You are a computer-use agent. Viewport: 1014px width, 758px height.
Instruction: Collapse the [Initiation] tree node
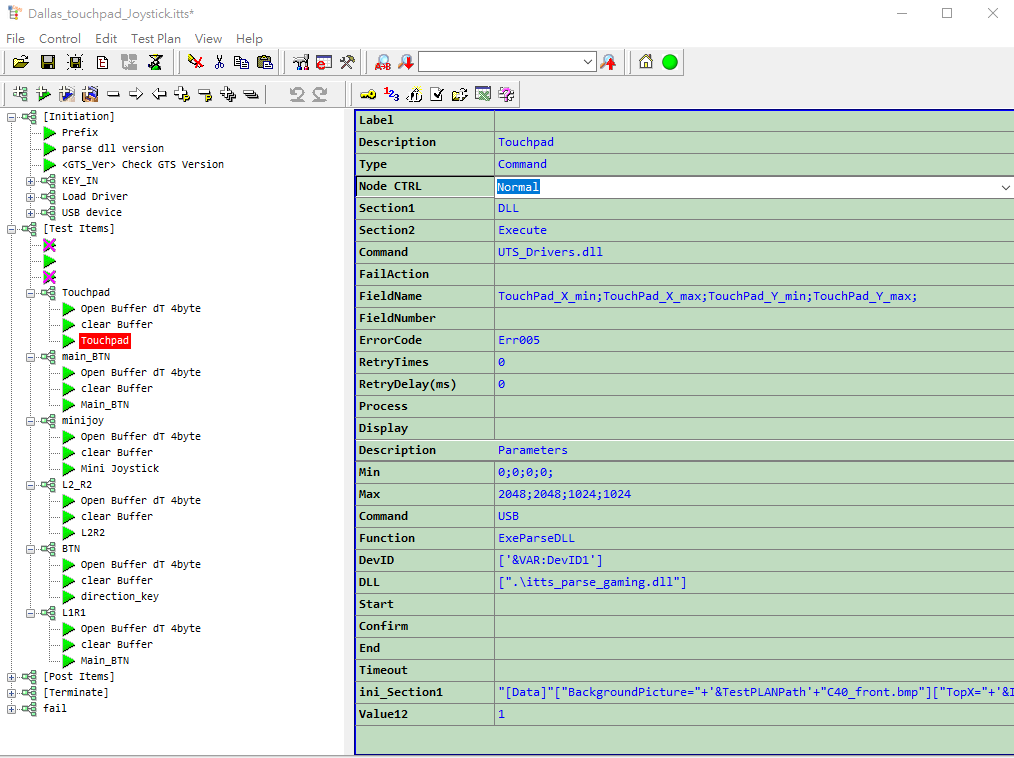[x=12, y=117]
